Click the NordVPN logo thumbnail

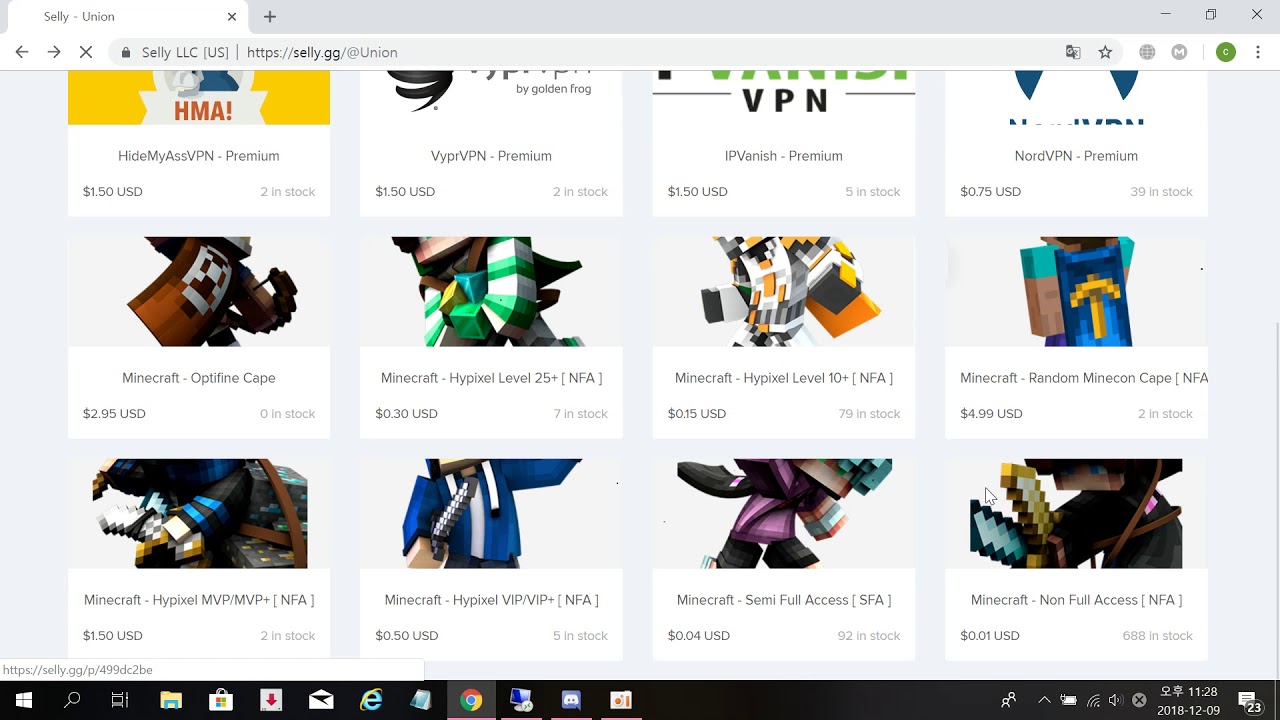point(1076,98)
